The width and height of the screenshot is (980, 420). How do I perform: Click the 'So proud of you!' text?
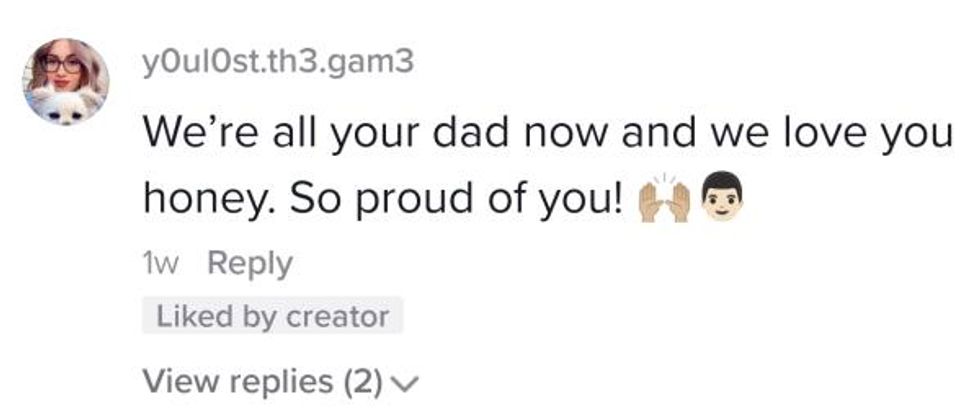458,199
